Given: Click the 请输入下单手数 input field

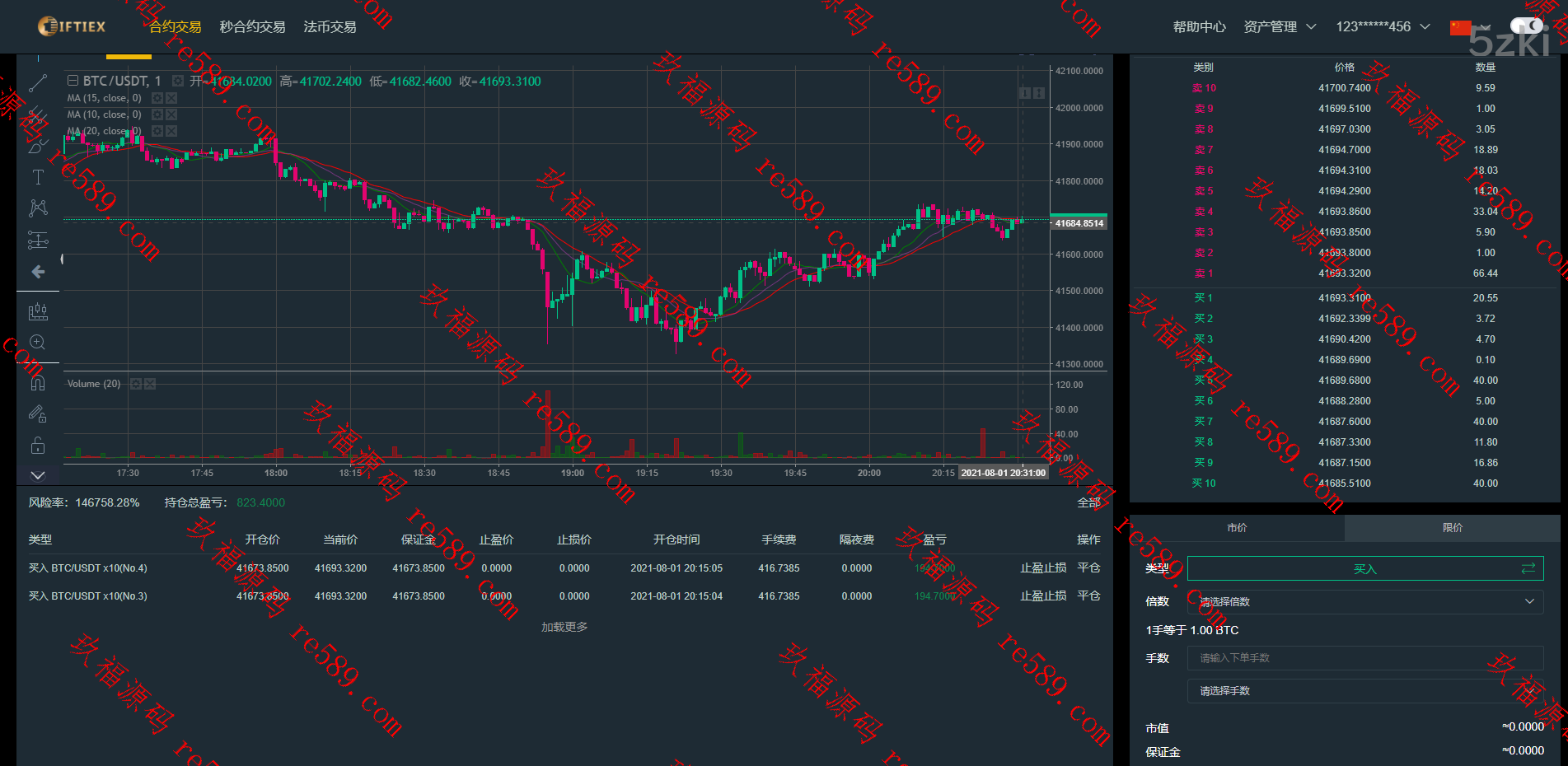Looking at the screenshot, I should [x=1364, y=658].
